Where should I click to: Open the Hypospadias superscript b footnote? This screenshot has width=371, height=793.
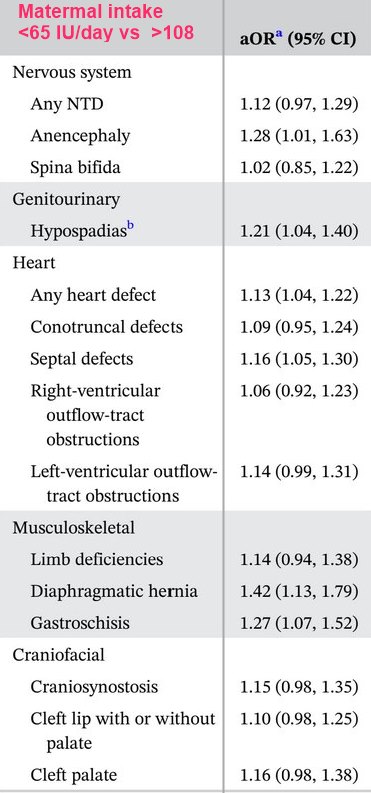tap(130, 227)
